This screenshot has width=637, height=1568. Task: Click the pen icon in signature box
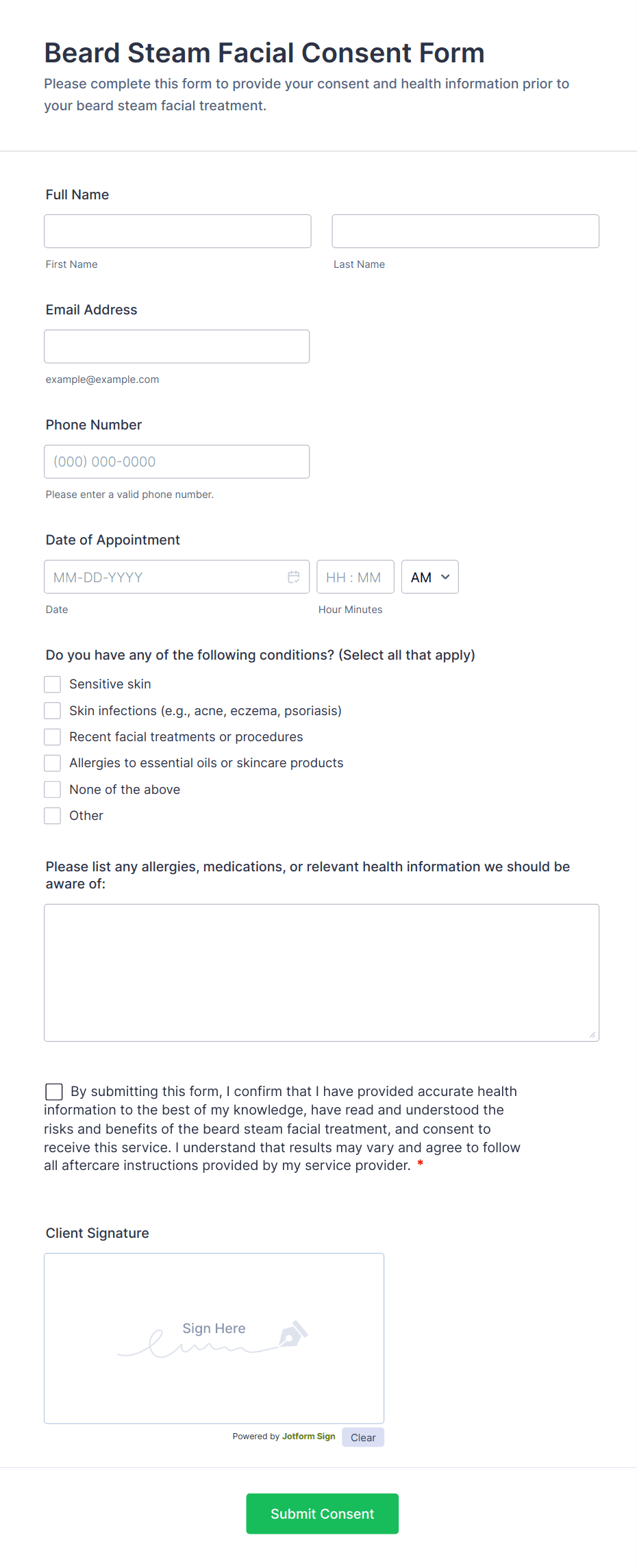(x=293, y=1334)
